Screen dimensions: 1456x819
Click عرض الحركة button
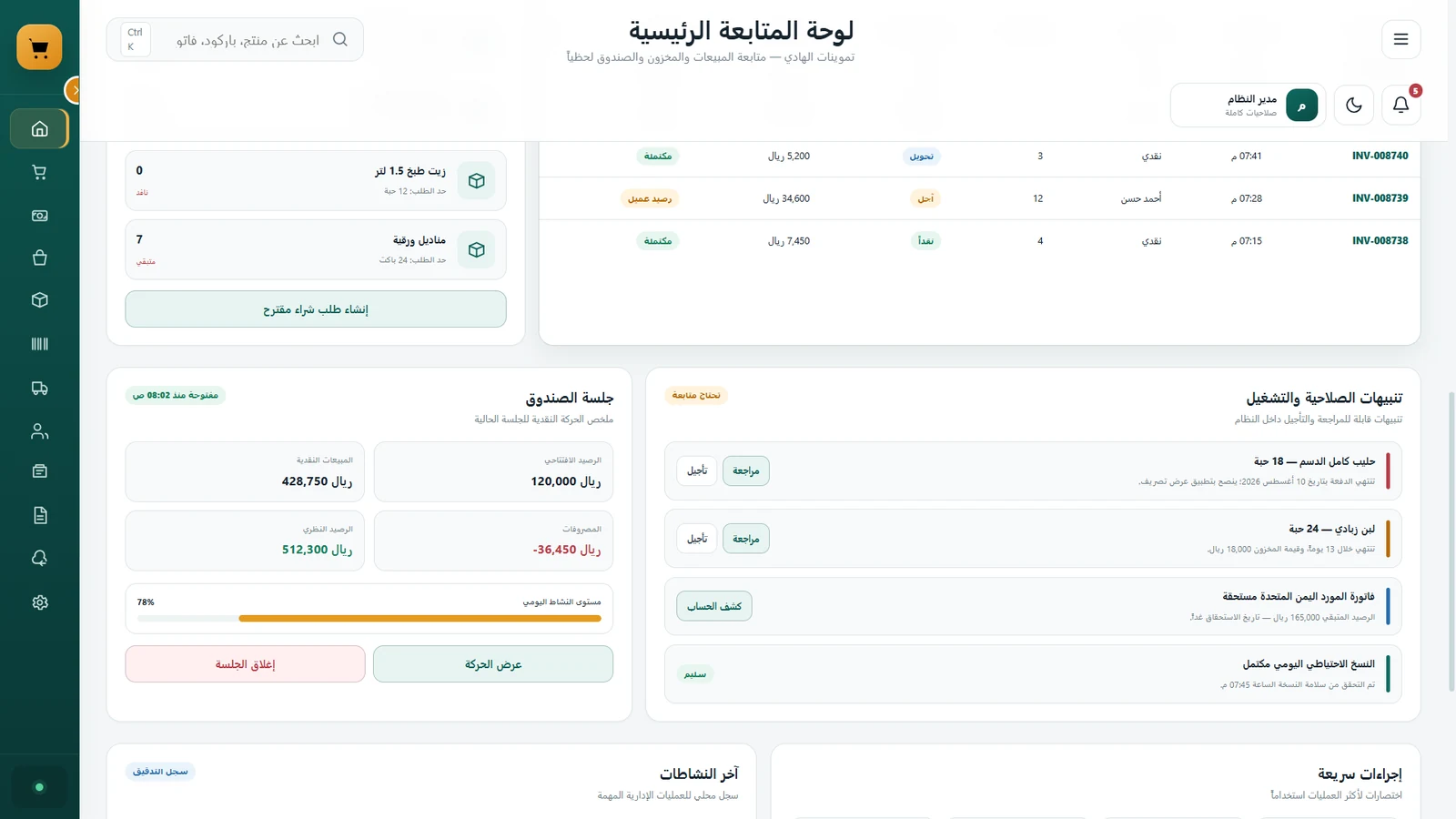[x=493, y=664]
